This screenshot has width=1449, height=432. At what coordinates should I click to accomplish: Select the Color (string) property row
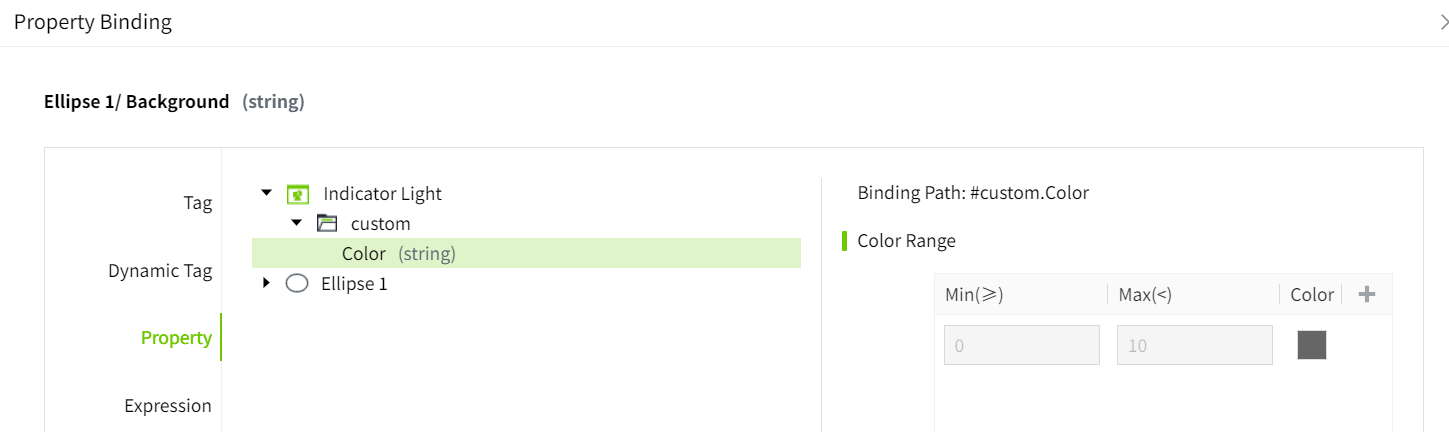coord(398,254)
